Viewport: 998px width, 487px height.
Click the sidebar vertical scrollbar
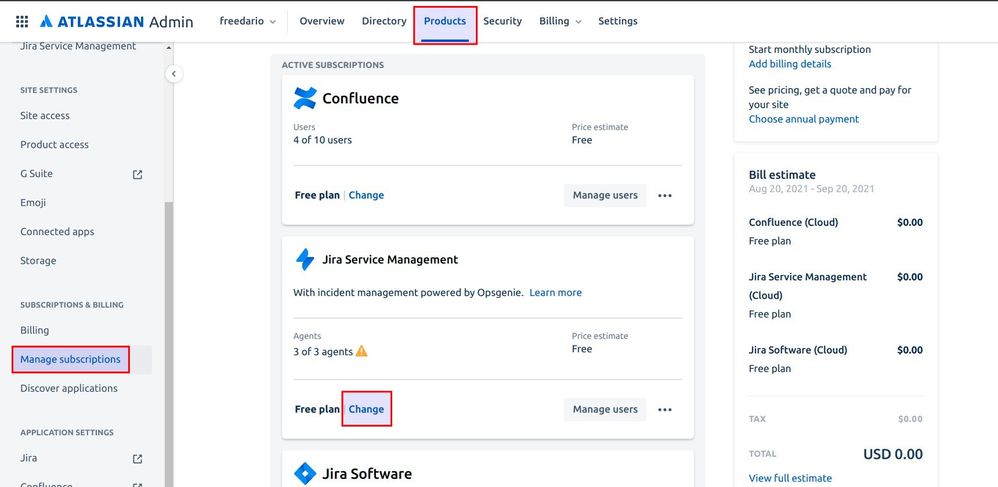point(169,344)
